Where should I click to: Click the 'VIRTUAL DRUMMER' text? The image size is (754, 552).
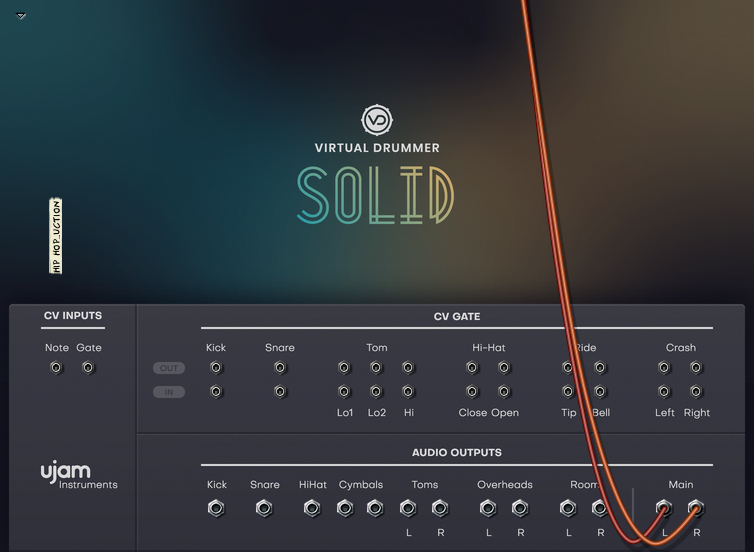pyautogui.click(x=377, y=148)
